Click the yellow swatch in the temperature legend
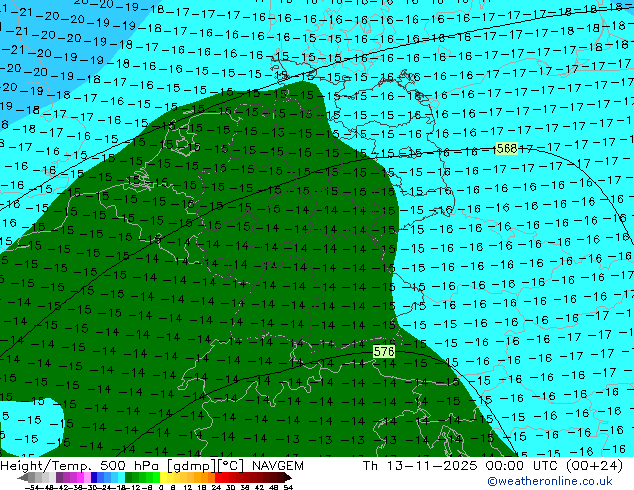 point(163,477)
